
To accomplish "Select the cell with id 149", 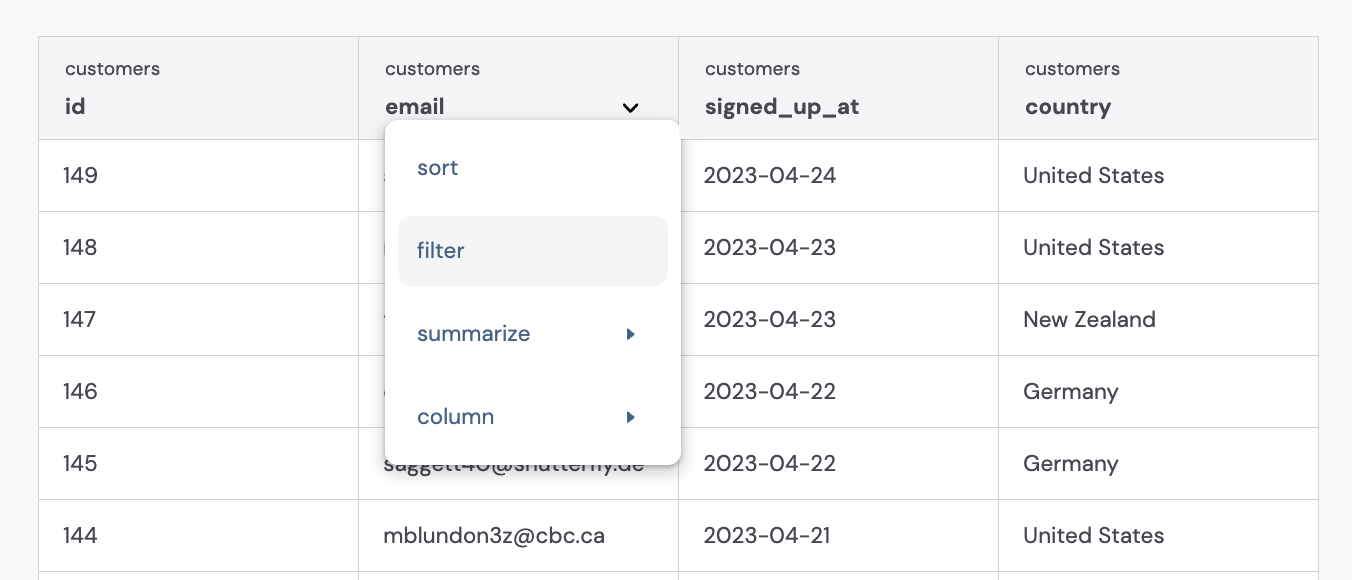I will (x=199, y=176).
